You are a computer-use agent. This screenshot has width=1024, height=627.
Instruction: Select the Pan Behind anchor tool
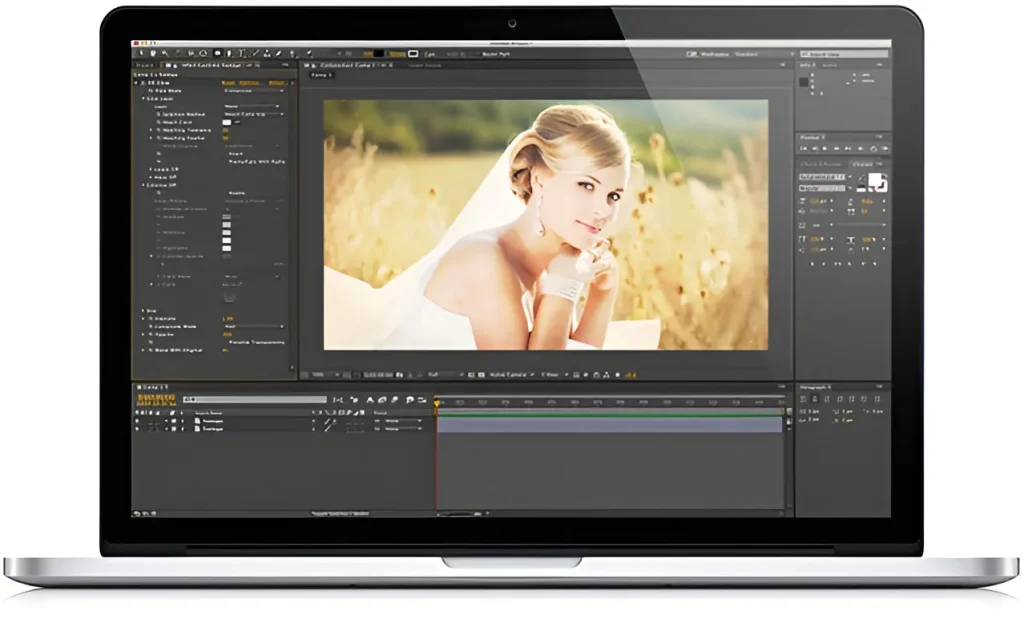(203, 54)
